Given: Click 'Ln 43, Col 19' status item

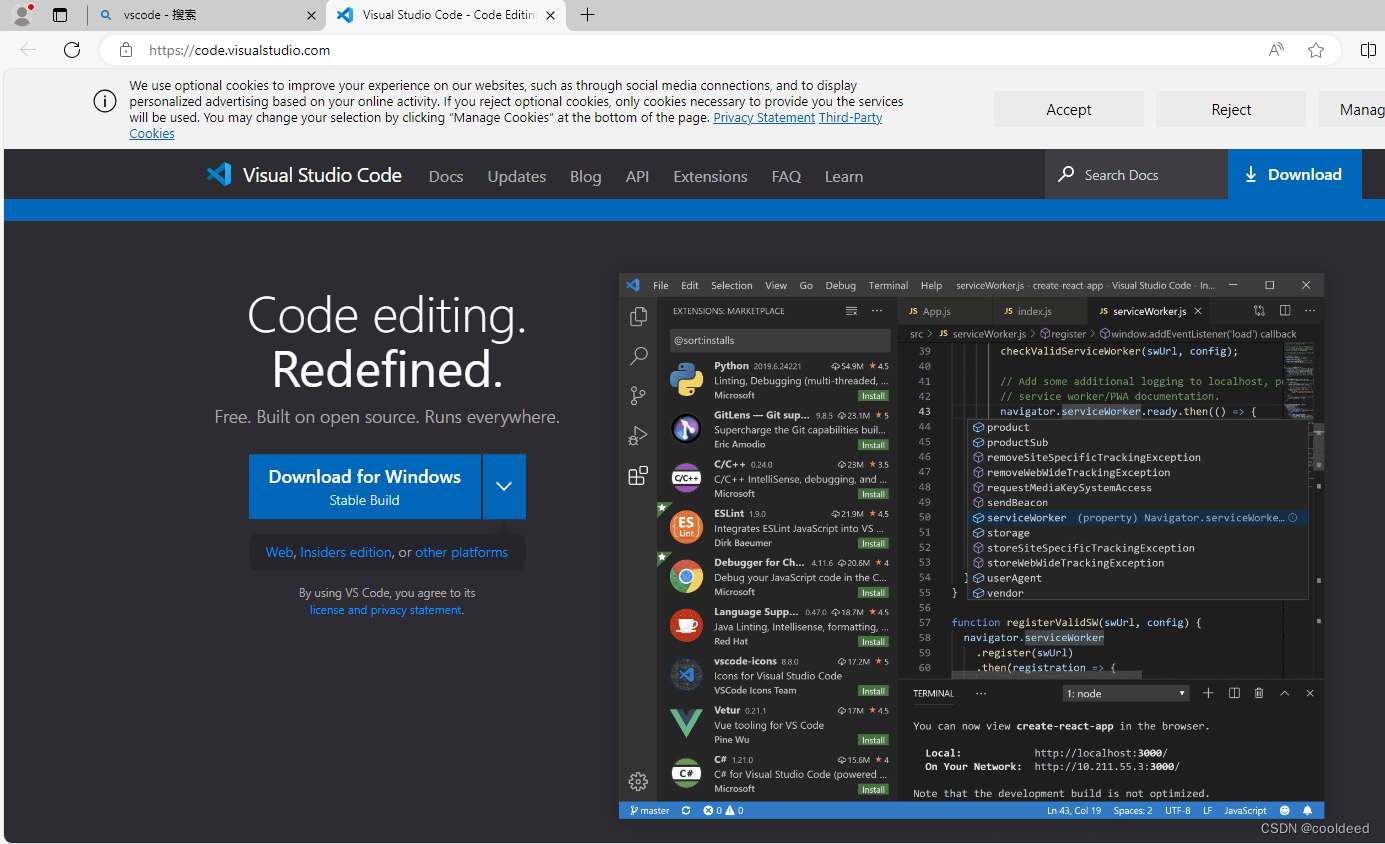Looking at the screenshot, I should (1074, 810).
